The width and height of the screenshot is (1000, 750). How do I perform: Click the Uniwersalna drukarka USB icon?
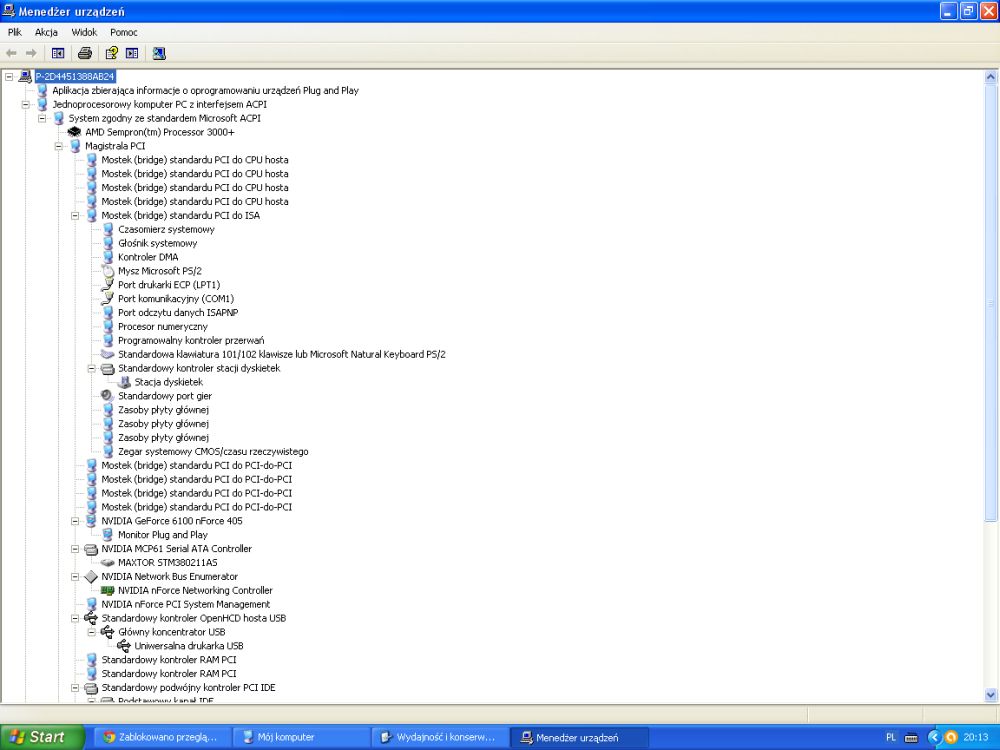tap(124, 646)
